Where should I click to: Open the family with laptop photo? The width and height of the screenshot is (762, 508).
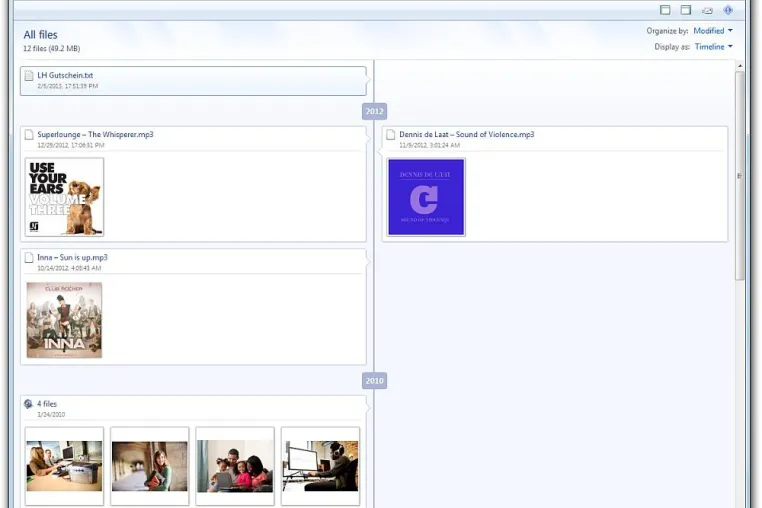[x=235, y=466]
